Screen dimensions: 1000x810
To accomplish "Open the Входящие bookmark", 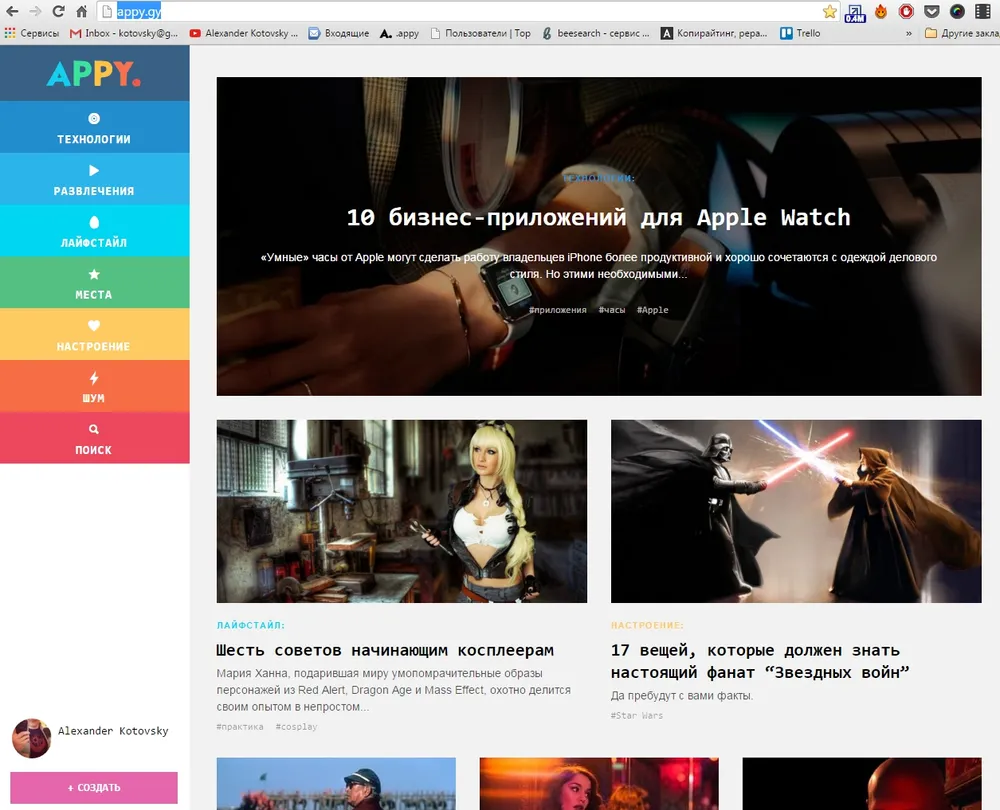I will (x=339, y=33).
